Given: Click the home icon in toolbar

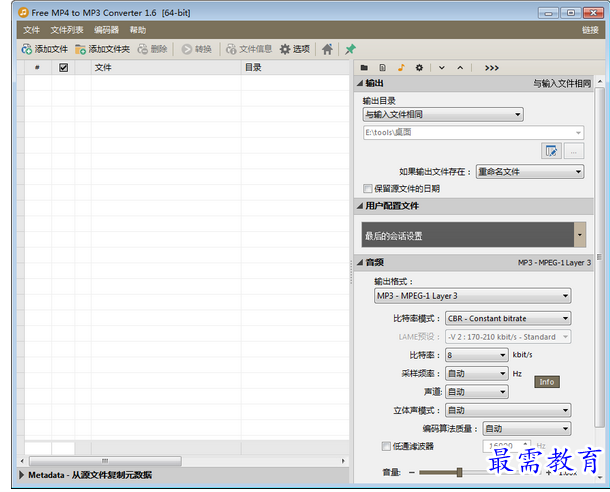Looking at the screenshot, I should [327, 49].
